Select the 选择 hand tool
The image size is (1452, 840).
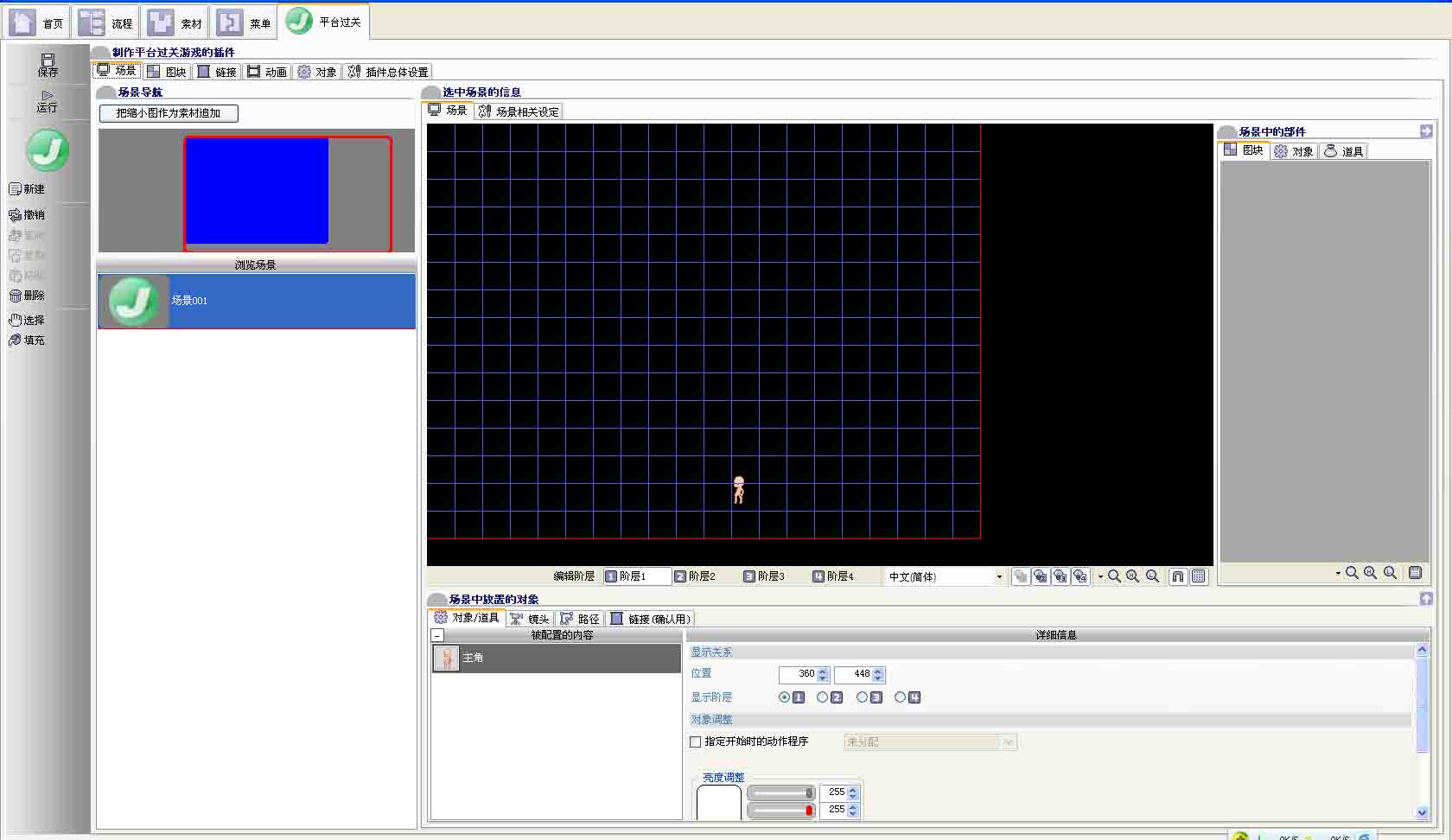(27, 320)
